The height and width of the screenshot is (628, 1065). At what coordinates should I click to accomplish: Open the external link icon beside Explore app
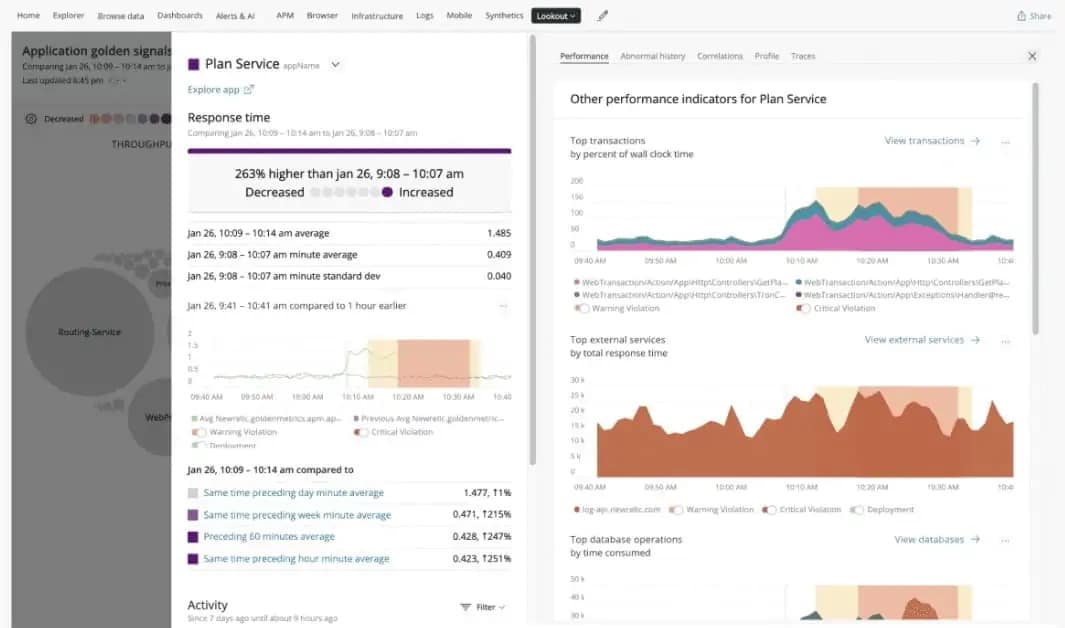249,89
